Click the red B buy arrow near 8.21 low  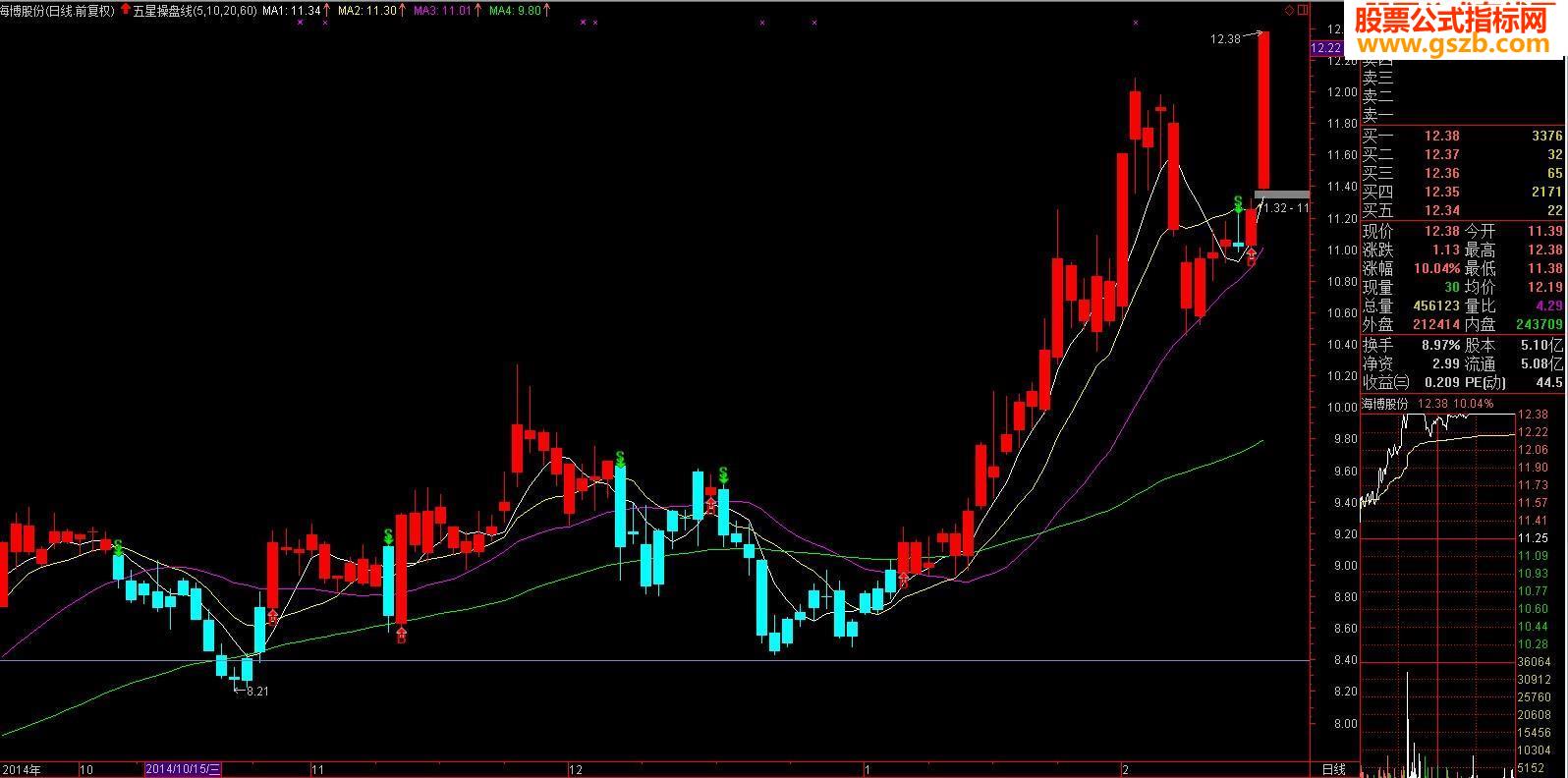[272, 617]
